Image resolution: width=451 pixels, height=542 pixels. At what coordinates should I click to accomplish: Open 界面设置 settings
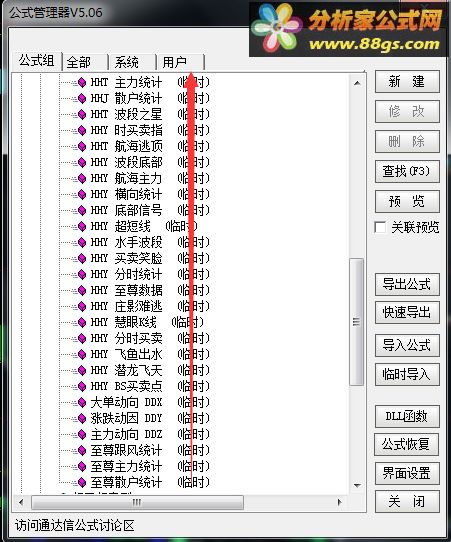(x=407, y=474)
